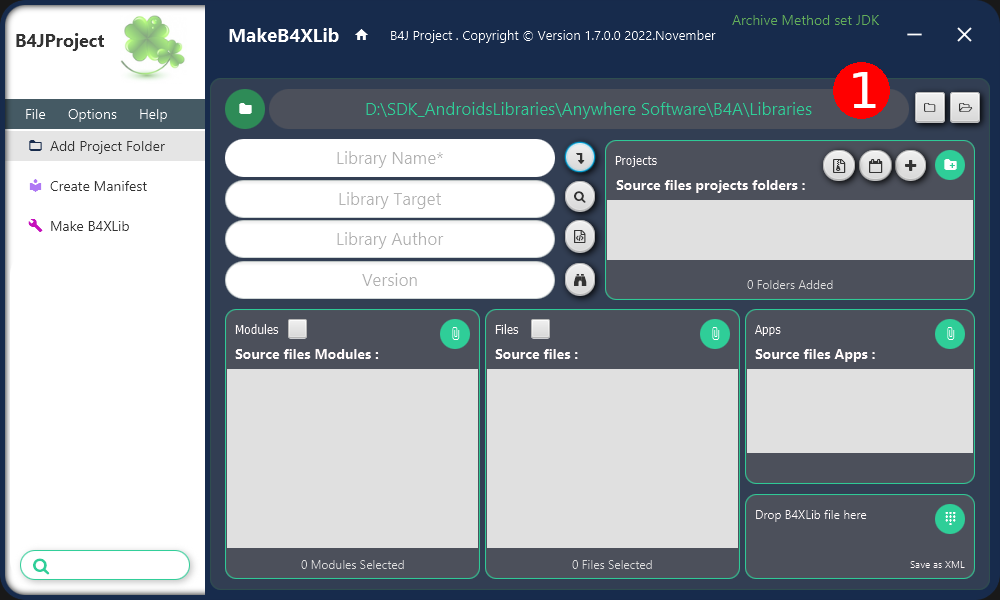Click the Library Target input field
This screenshot has width=1000, height=600.
(390, 199)
